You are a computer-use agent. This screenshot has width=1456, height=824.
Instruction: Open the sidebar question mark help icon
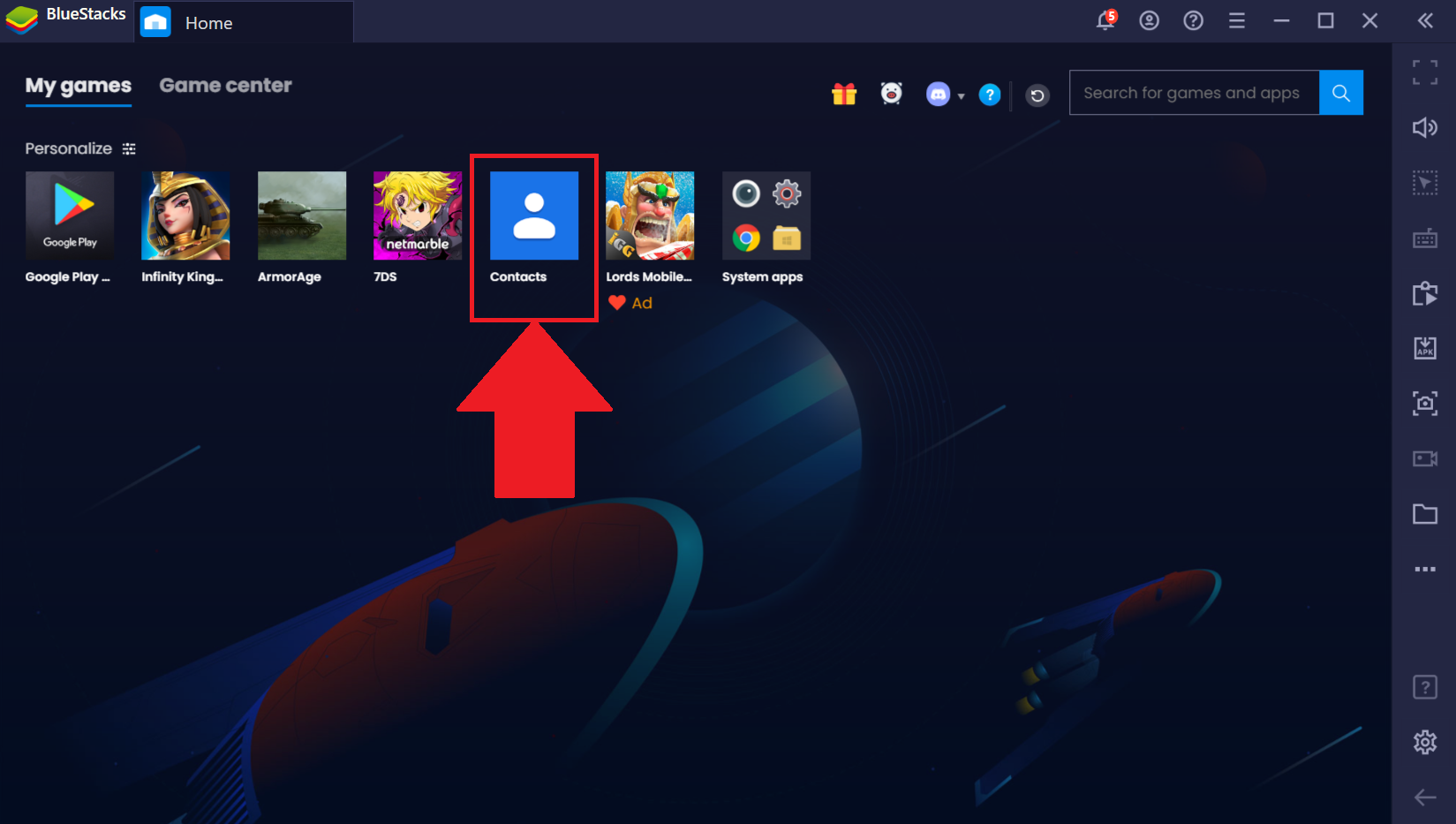pos(1425,687)
